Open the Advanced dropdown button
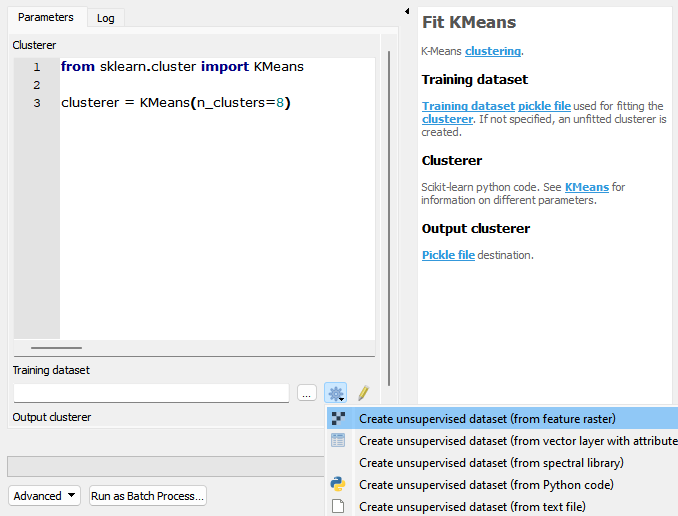Image resolution: width=678 pixels, height=516 pixels. [44, 496]
